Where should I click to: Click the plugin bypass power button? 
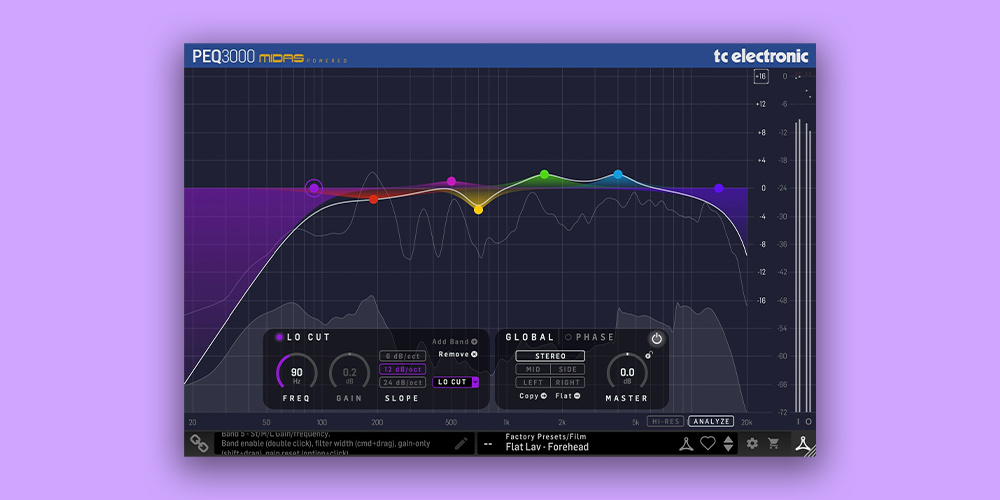[x=656, y=339]
